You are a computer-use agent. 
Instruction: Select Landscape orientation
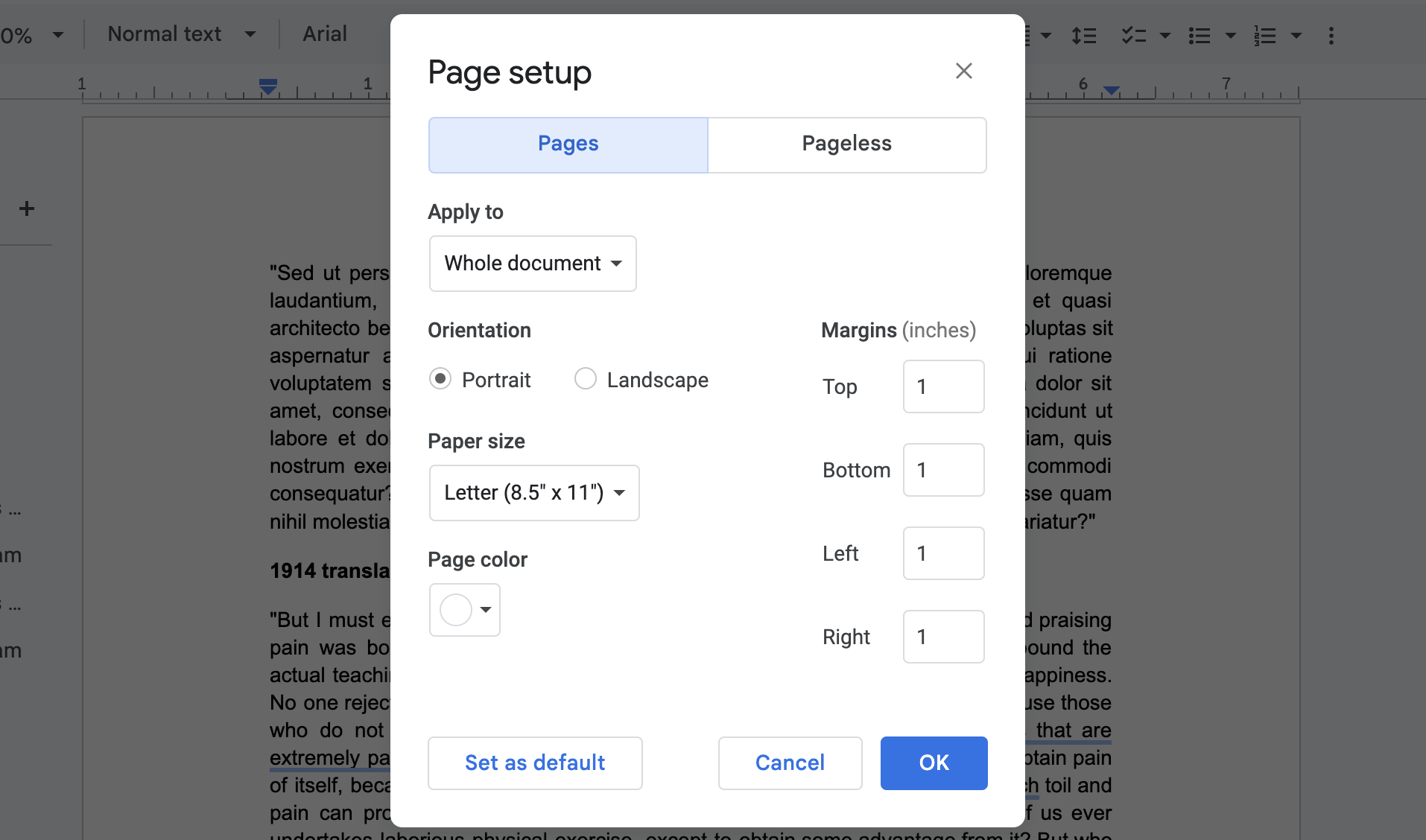[x=586, y=379]
